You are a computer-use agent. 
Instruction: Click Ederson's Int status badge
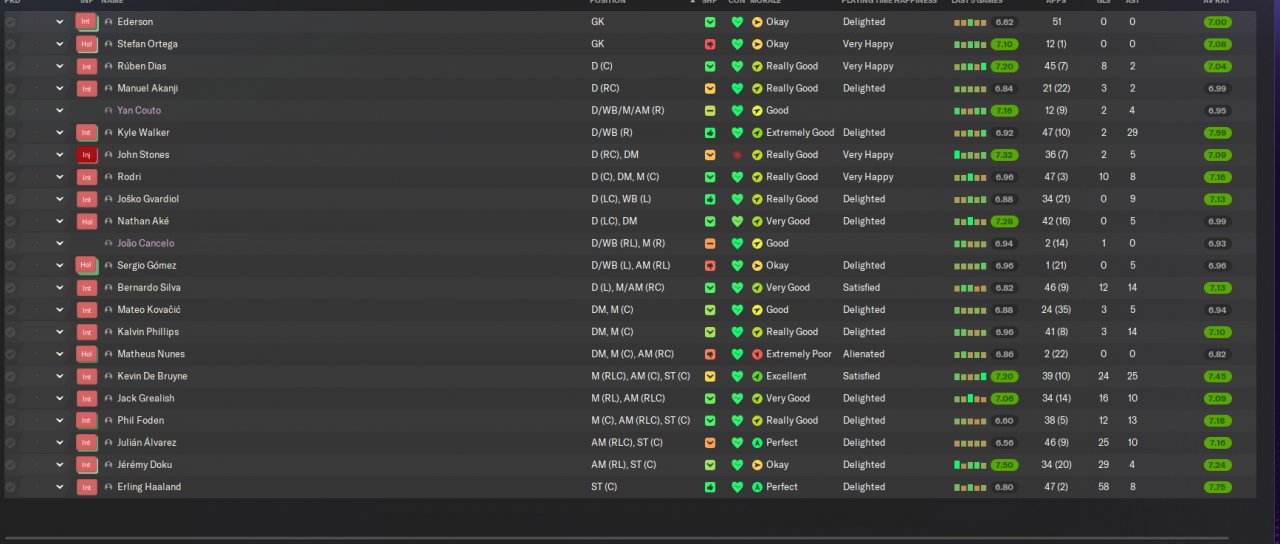[86, 22]
